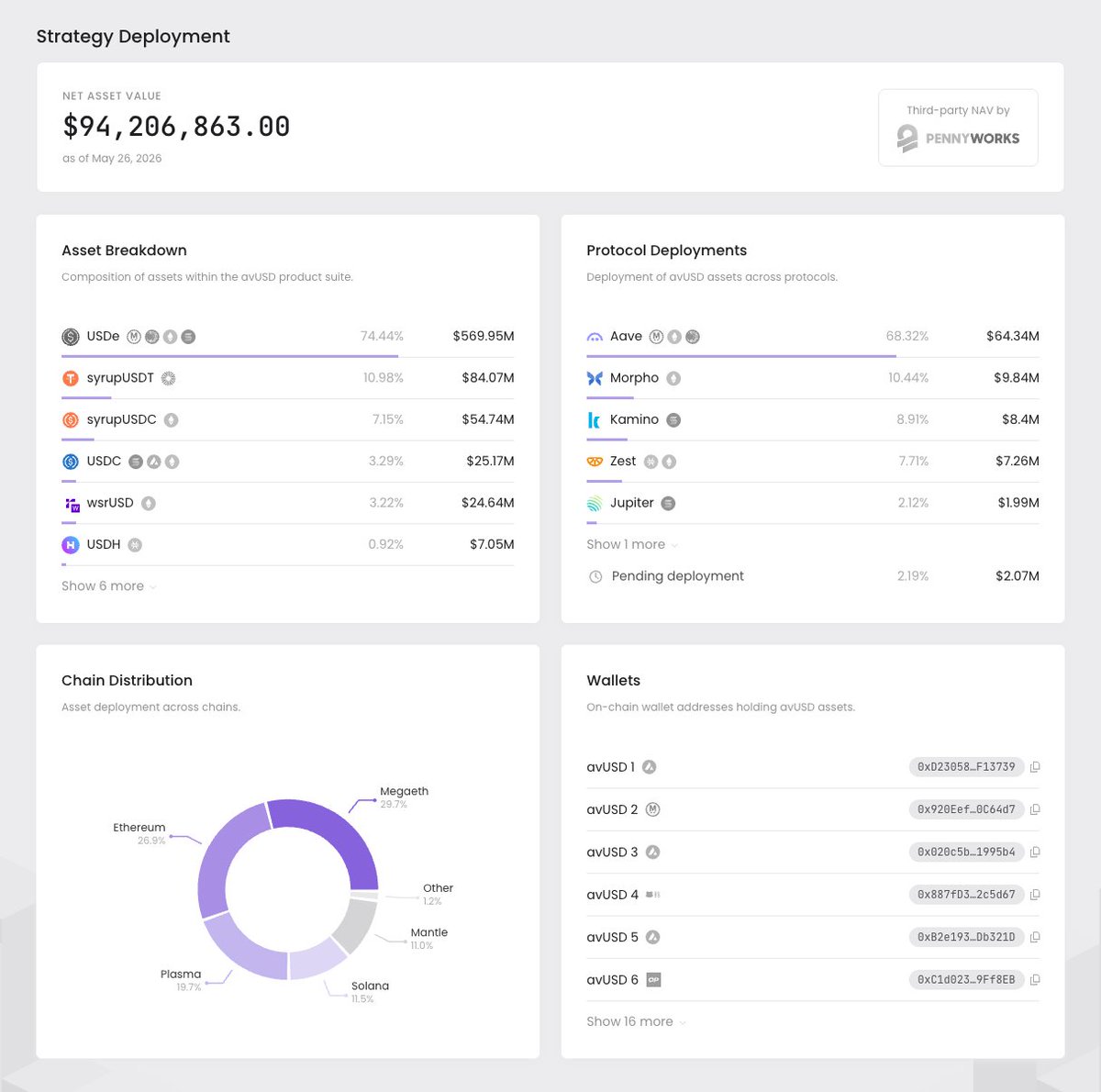This screenshot has height=1092, width=1101.
Task: Click the Pending deployment label
Action: (678, 576)
